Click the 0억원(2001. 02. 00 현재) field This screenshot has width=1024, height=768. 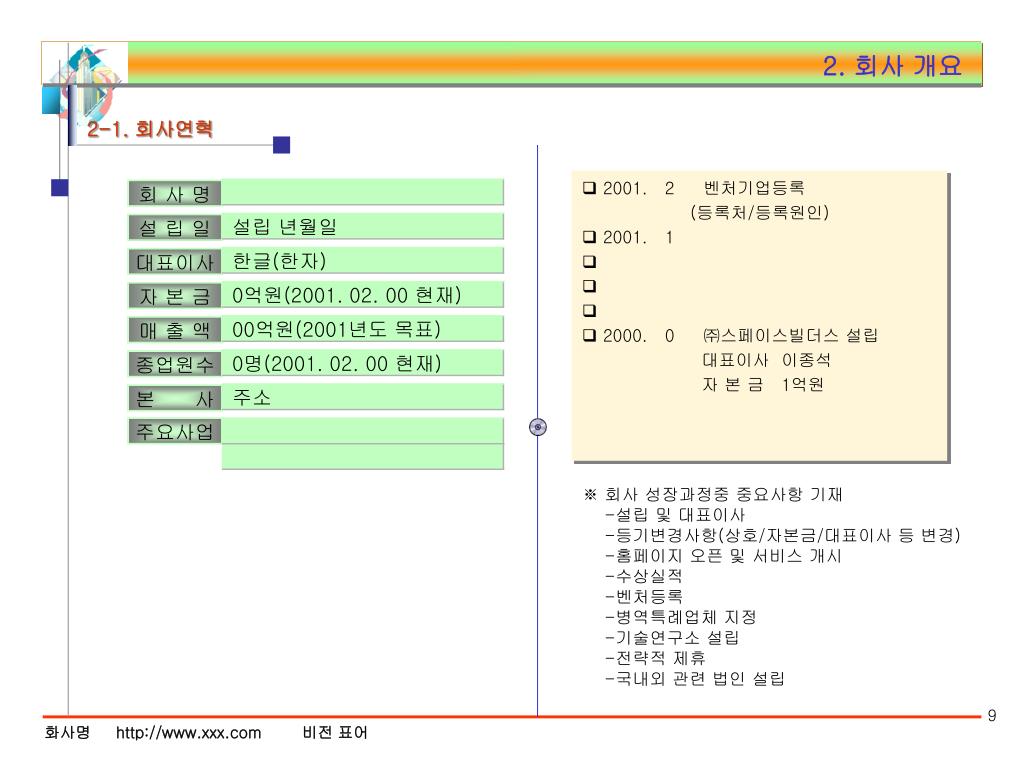tap(362, 295)
